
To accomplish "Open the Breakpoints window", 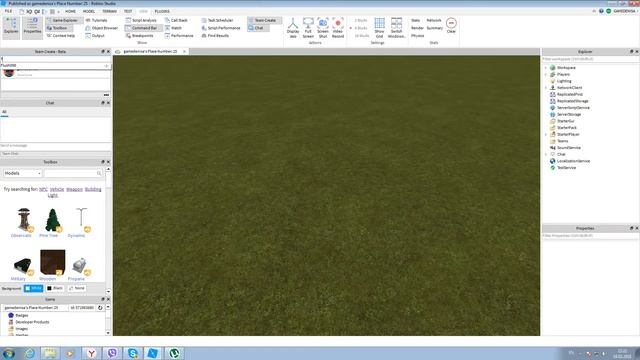I will (140, 36).
